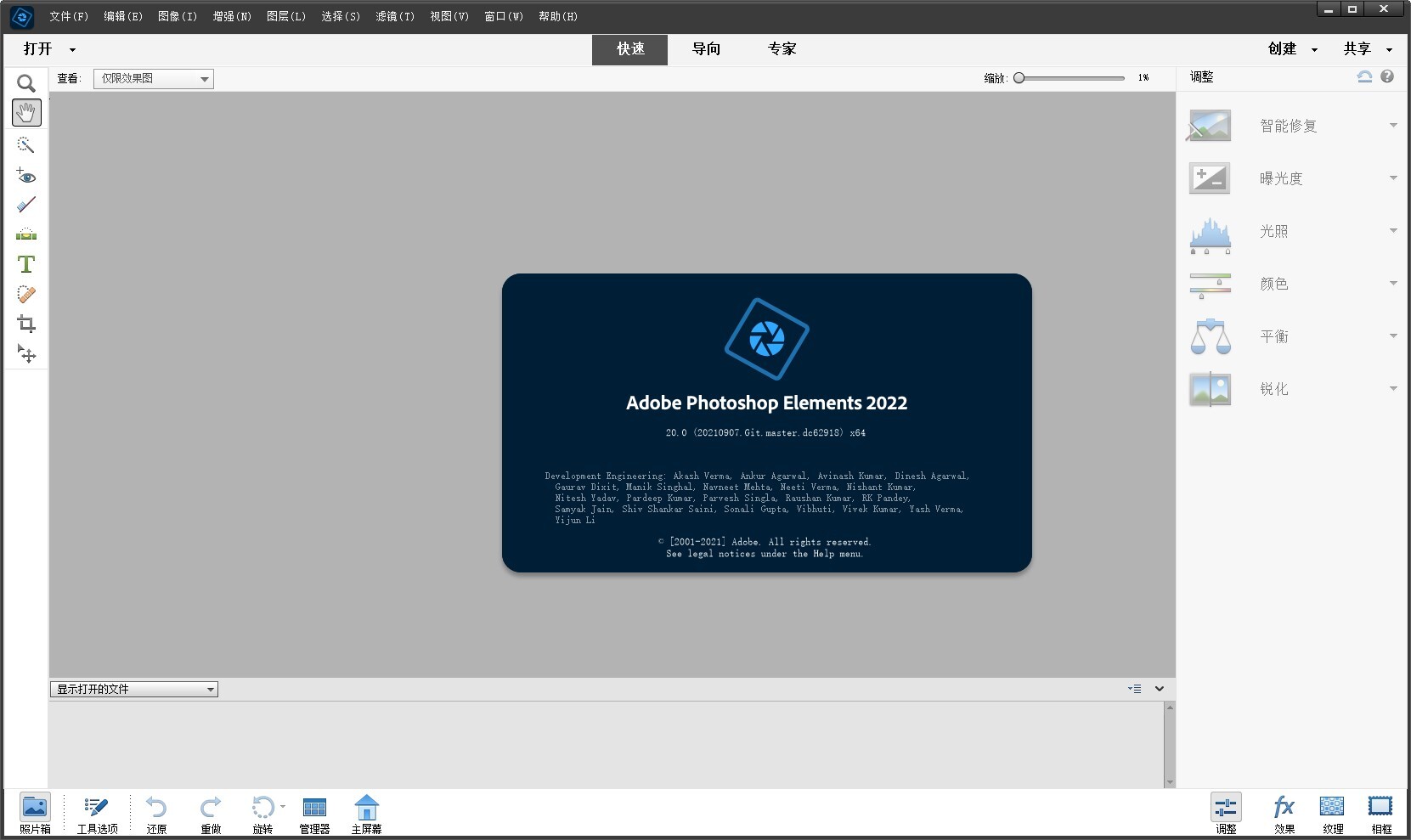Screen dimensions: 1411x840
Task: Open the Filter menu
Action: click(395, 16)
